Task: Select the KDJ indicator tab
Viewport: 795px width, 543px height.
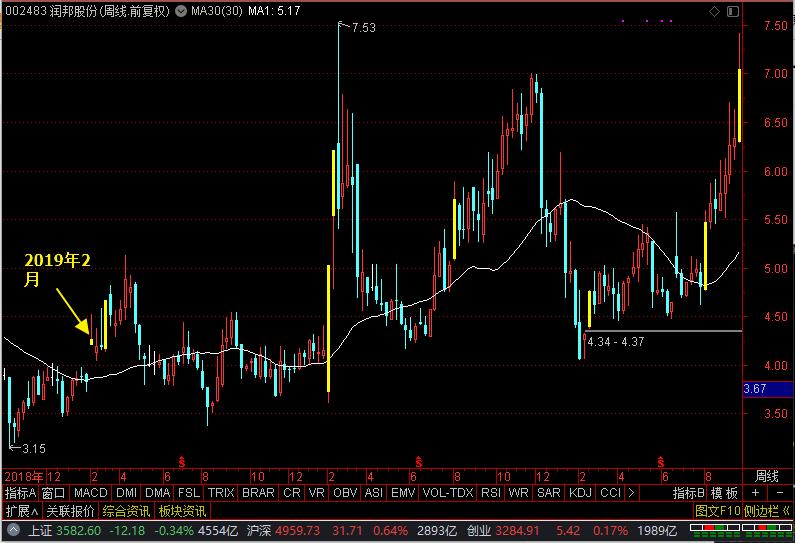Action: tap(581, 493)
